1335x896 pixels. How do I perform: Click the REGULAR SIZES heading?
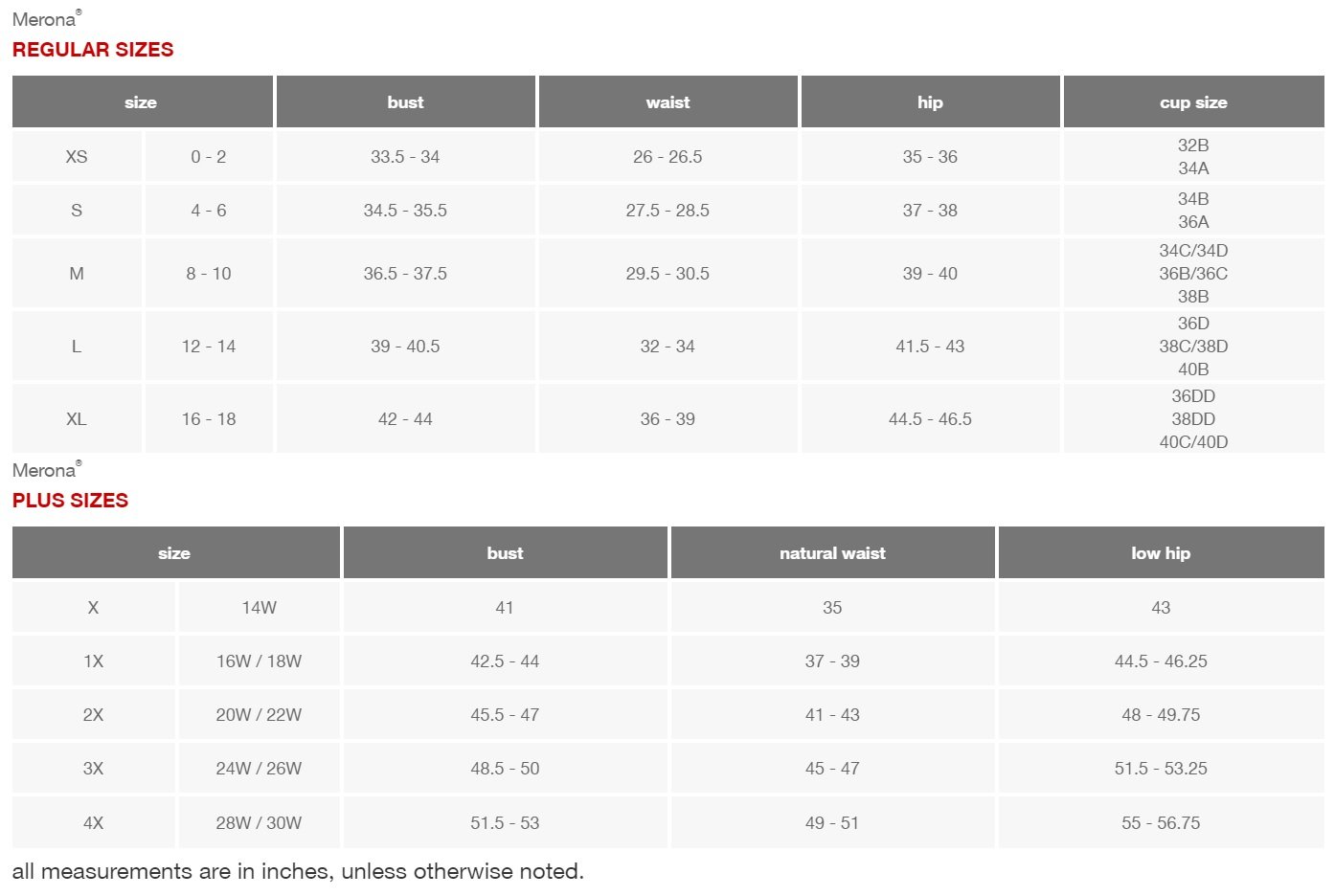tap(93, 50)
